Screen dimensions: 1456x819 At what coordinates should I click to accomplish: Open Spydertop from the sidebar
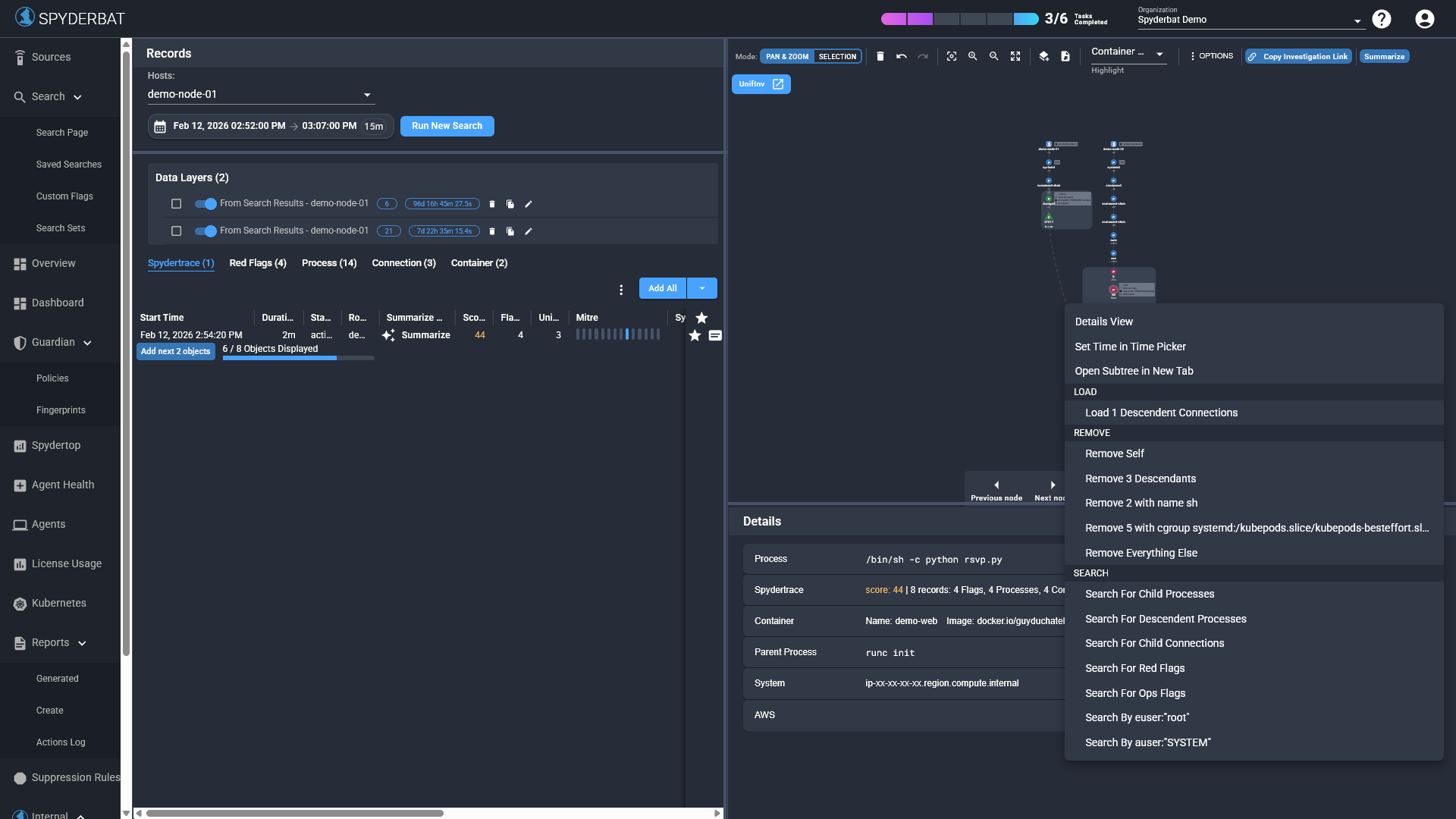point(56,445)
